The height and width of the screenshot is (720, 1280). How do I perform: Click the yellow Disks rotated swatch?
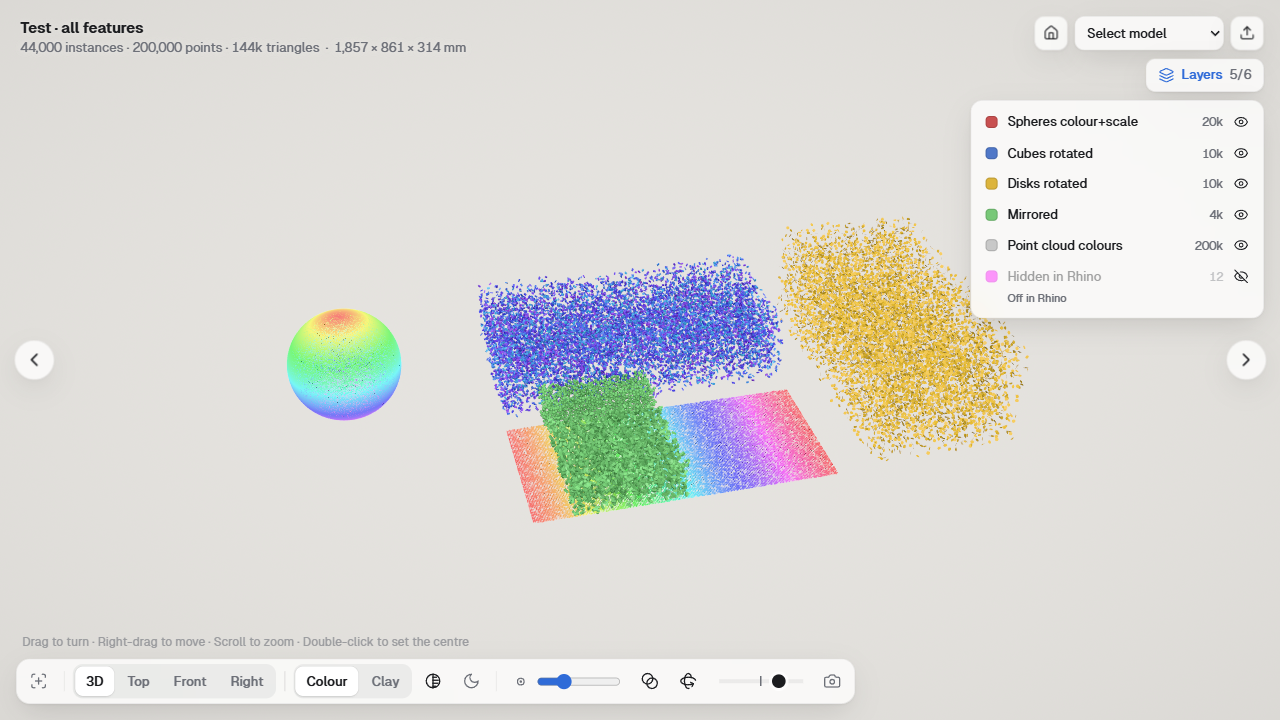tap(992, 184)
